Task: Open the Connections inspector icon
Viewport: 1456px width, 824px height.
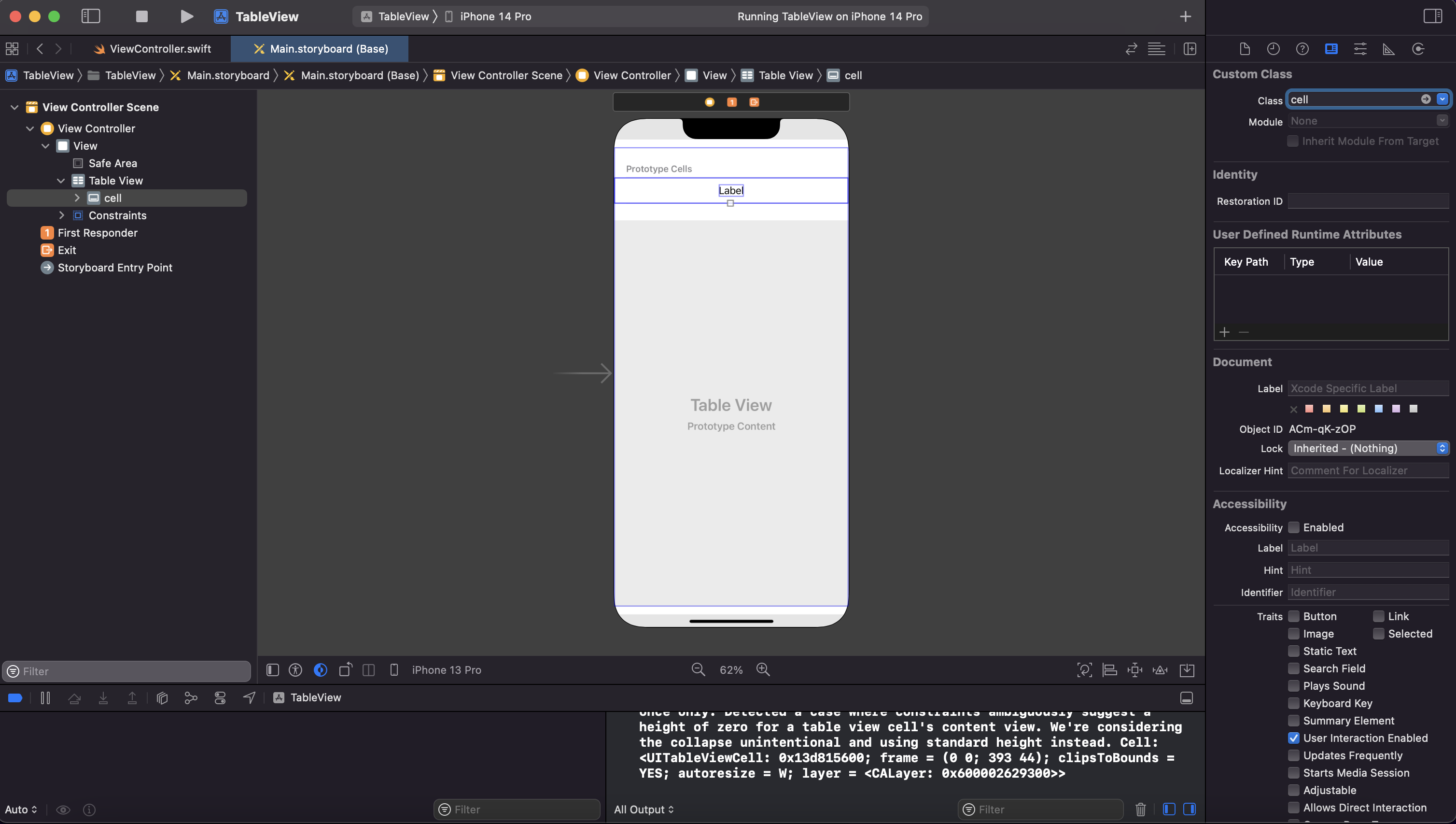Action: 1417,49
